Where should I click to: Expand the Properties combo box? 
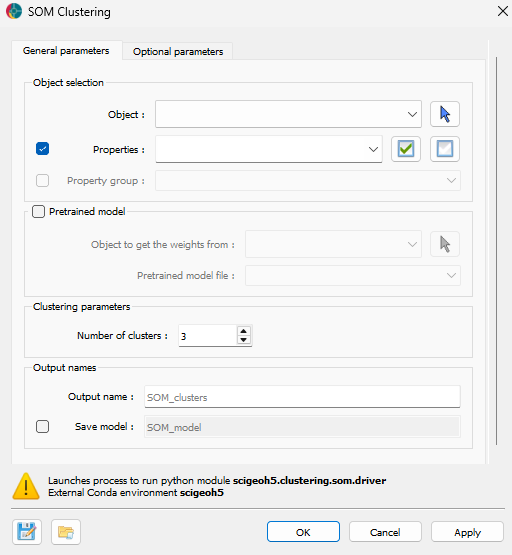tap(269, 149)
